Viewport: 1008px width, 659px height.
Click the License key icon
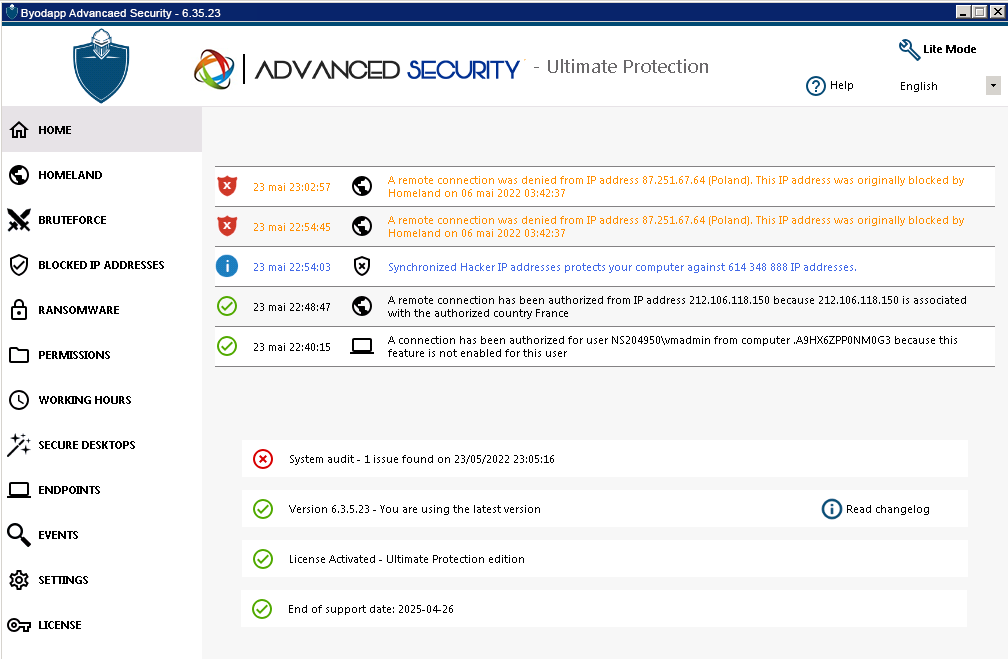pos(19,625)
